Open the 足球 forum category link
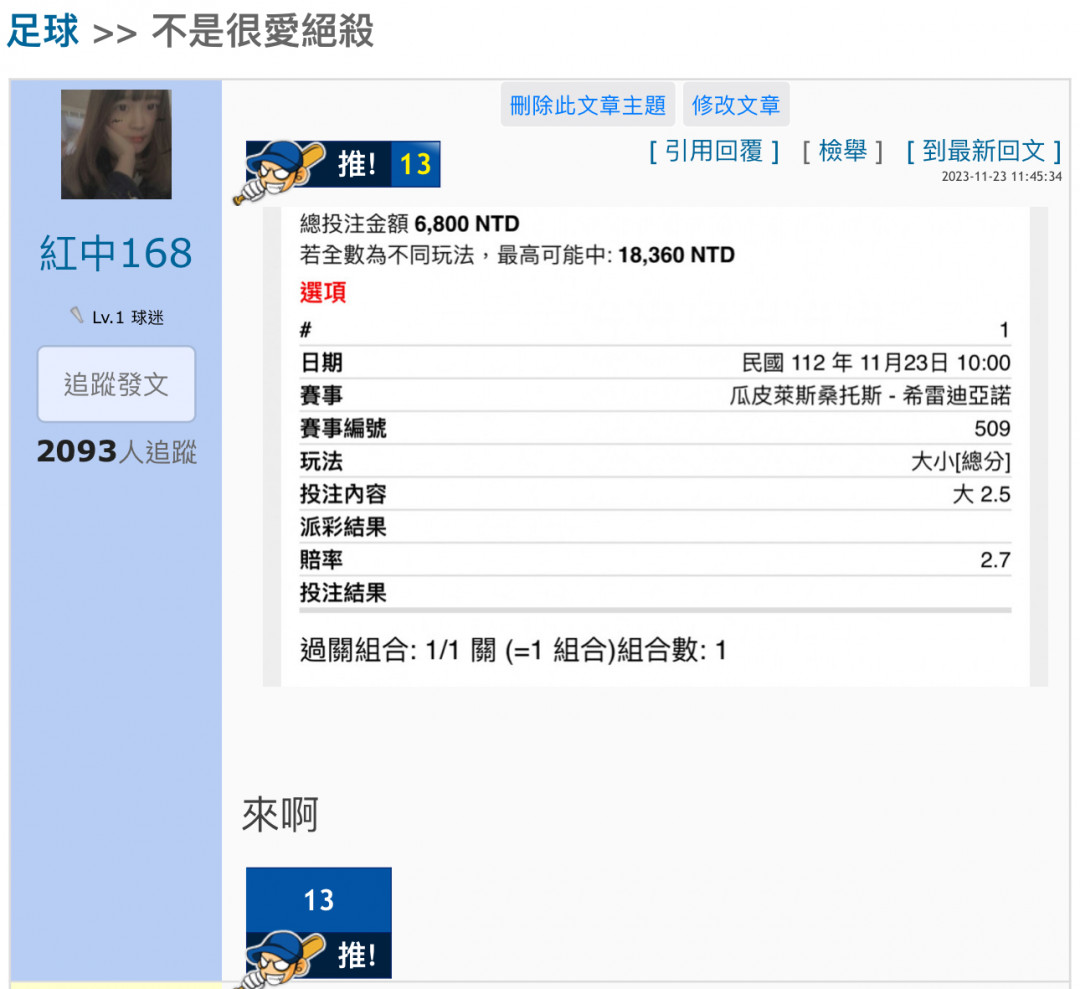Image resolution: width=1080 pixels, height=989 pixels. tap(43, 31)
